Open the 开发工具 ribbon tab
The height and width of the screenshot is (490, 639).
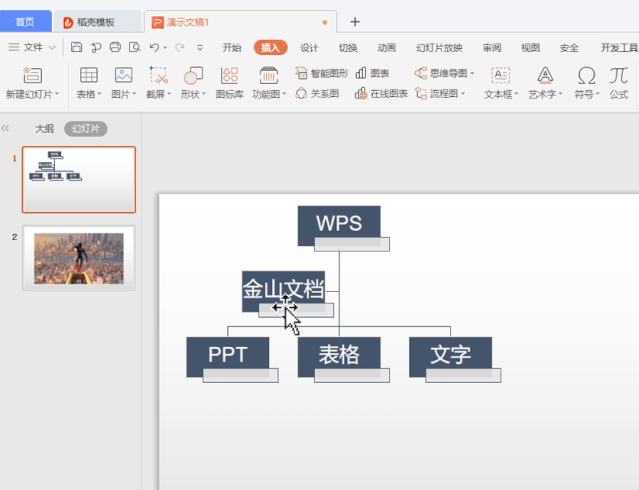pyautogui.click(x=619, y=48)
